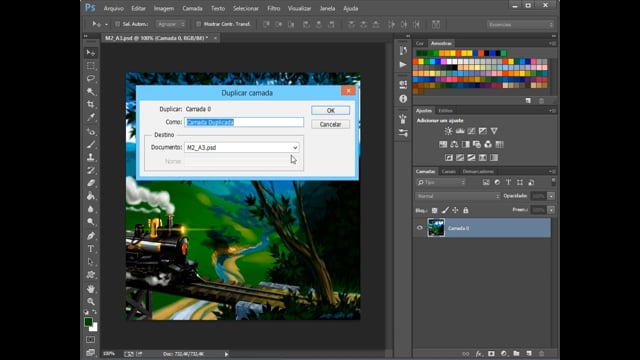This screenshot has height=360, width=640.
Task: Add a Levels adjustment
Action: pos(460,131)
